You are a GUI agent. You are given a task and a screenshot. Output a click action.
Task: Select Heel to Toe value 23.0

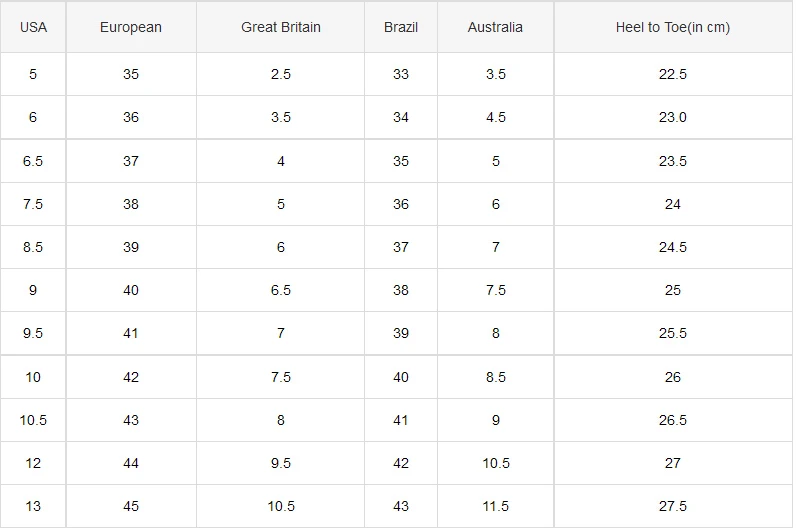673,117
